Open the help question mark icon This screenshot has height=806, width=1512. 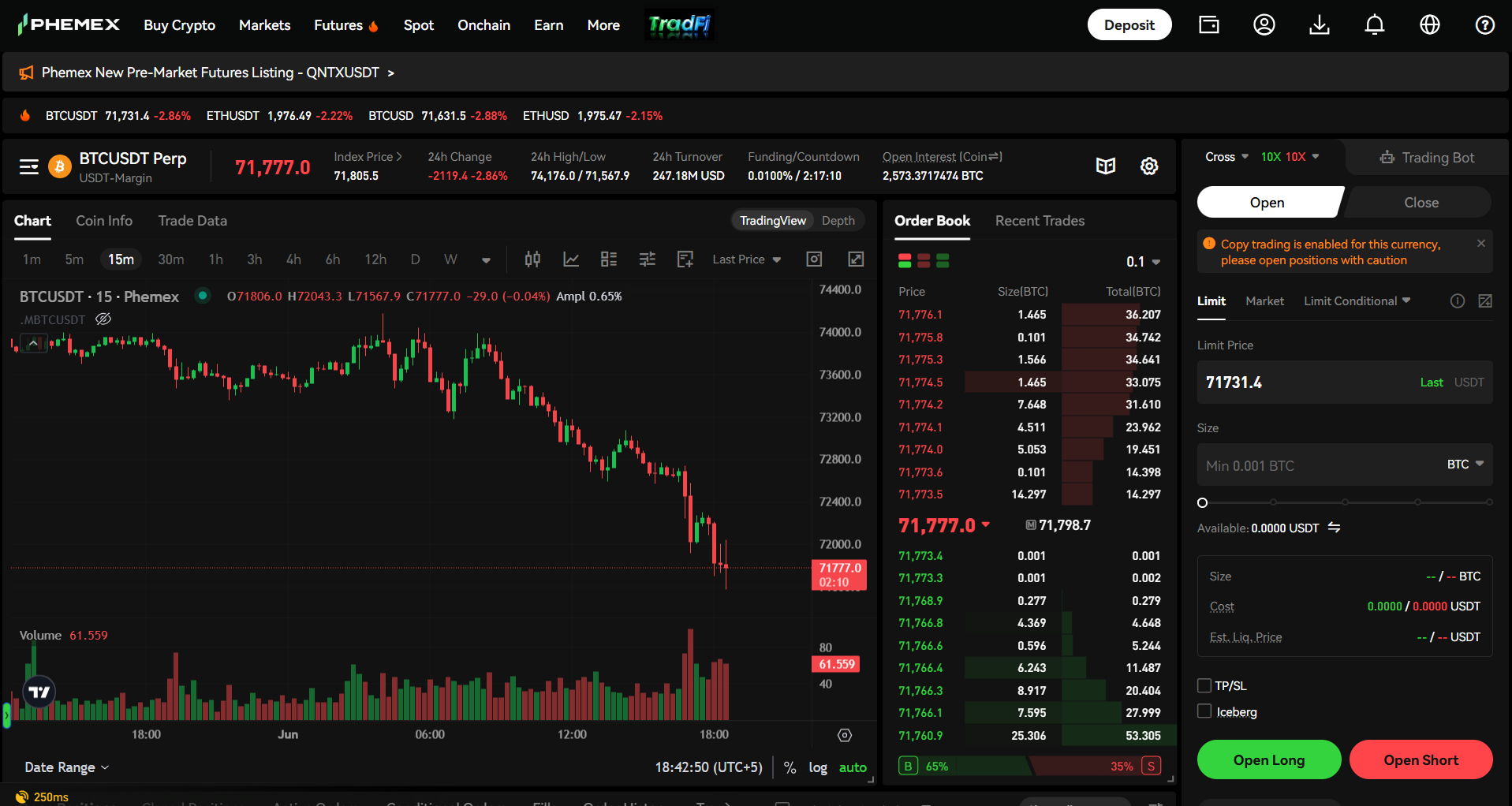coord(1485,25)
